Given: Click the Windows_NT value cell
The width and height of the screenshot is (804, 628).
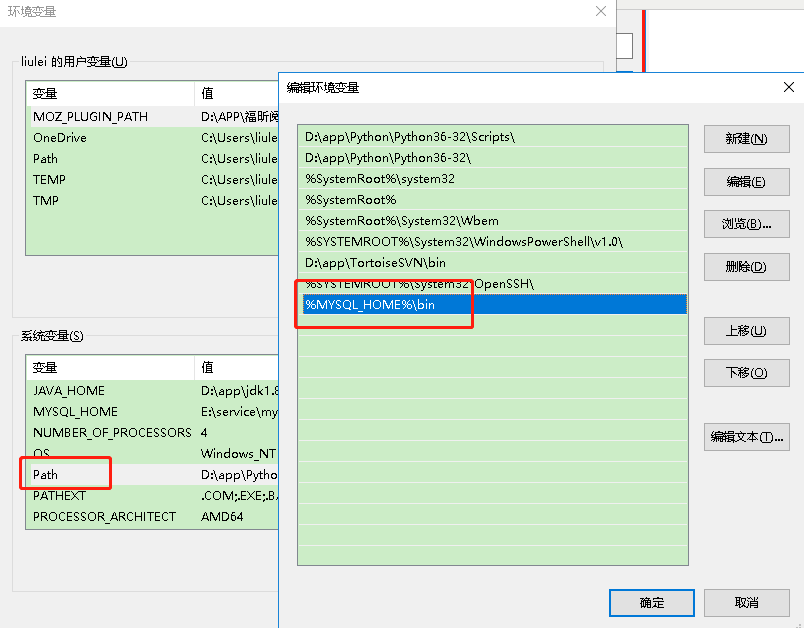Looking at the screenshot, I should [x=238, y=454].
